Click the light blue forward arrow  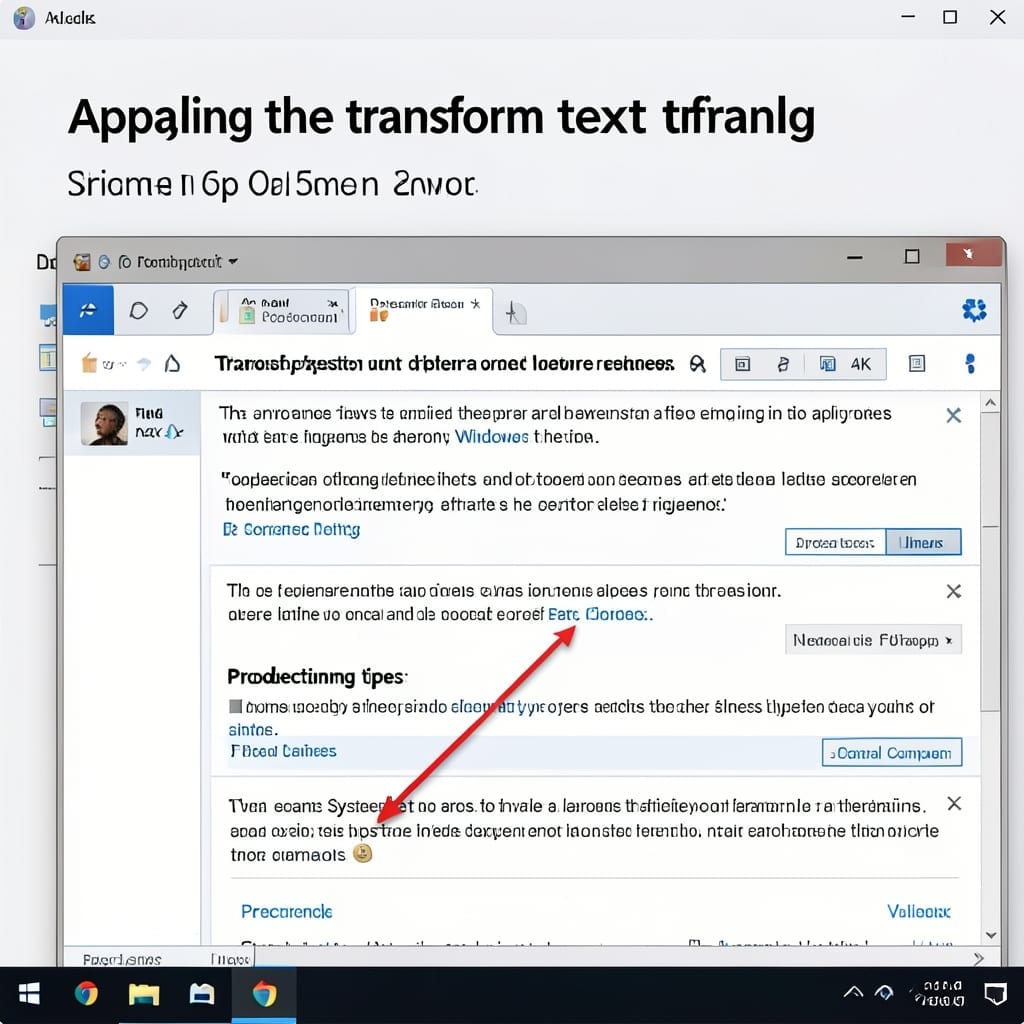144,364
